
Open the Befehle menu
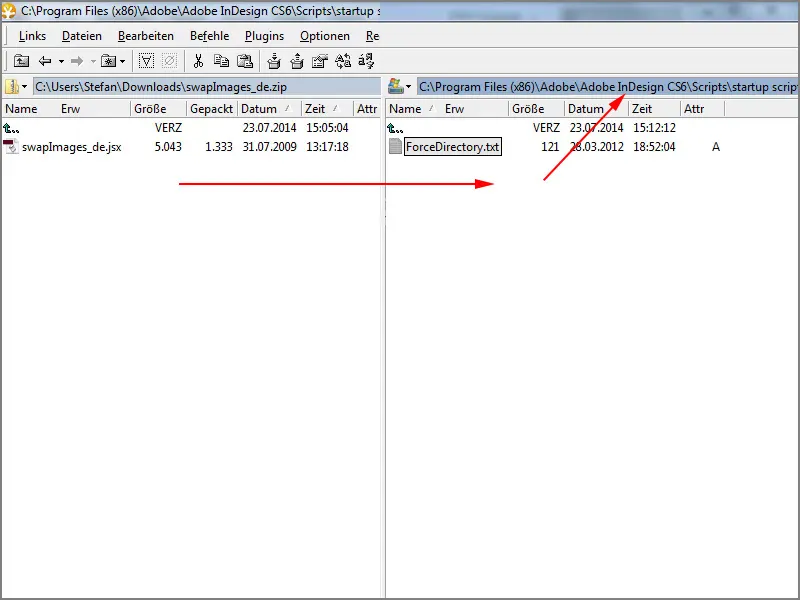pyautogui.click(x=209, y=36)
